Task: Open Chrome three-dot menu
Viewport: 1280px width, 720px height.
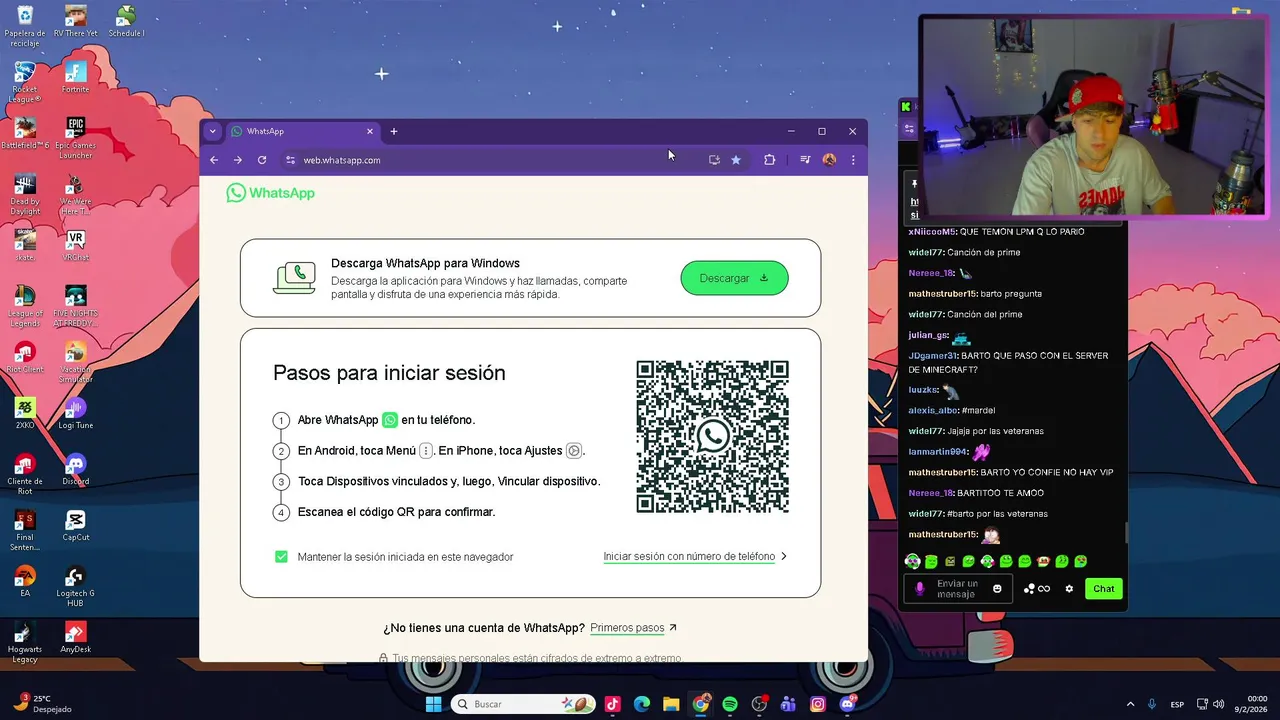Action: point(853,160)
